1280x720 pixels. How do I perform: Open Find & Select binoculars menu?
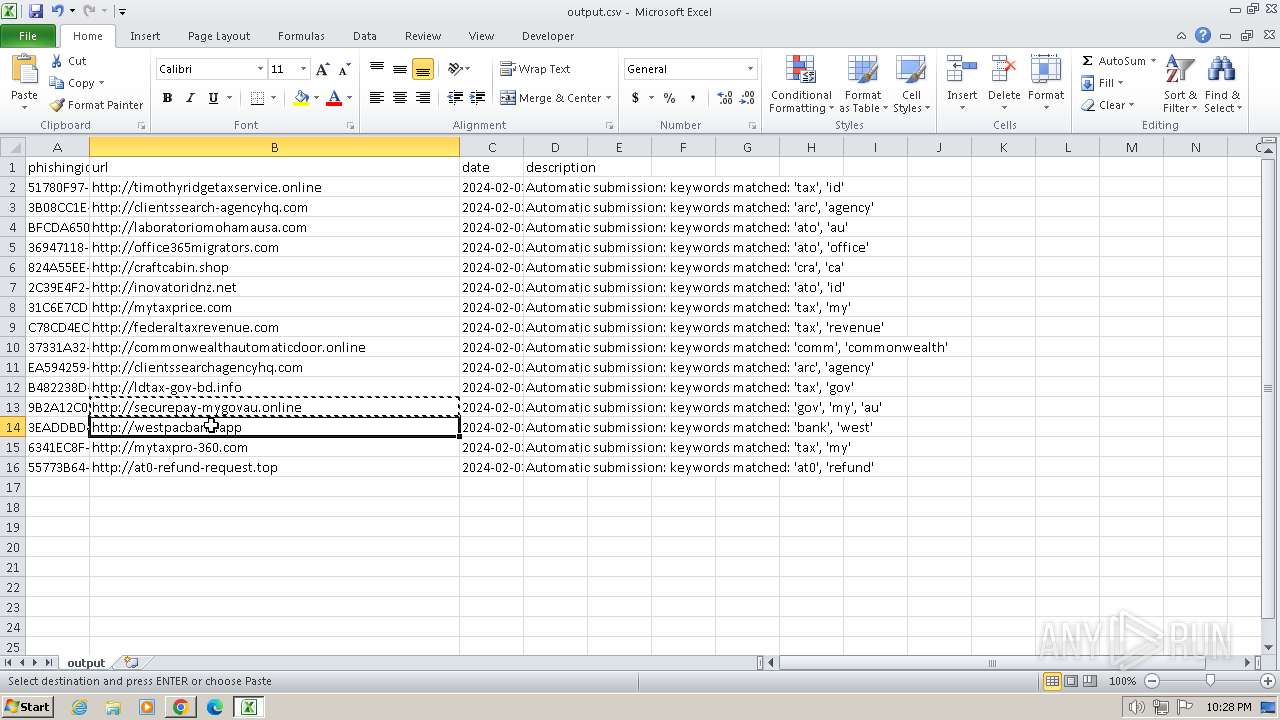[1222, 85]
